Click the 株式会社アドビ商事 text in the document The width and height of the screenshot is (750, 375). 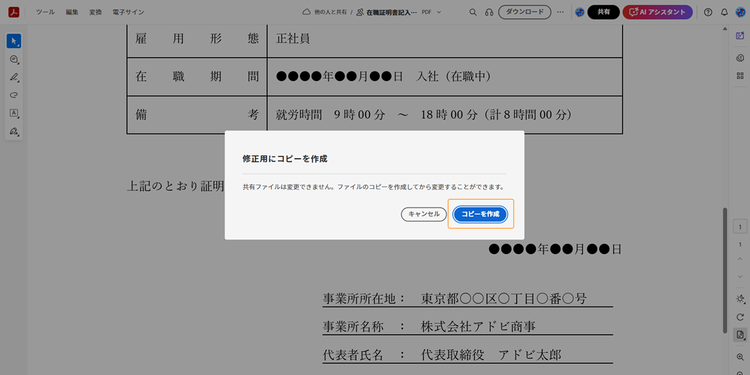[x=478, y=327]
